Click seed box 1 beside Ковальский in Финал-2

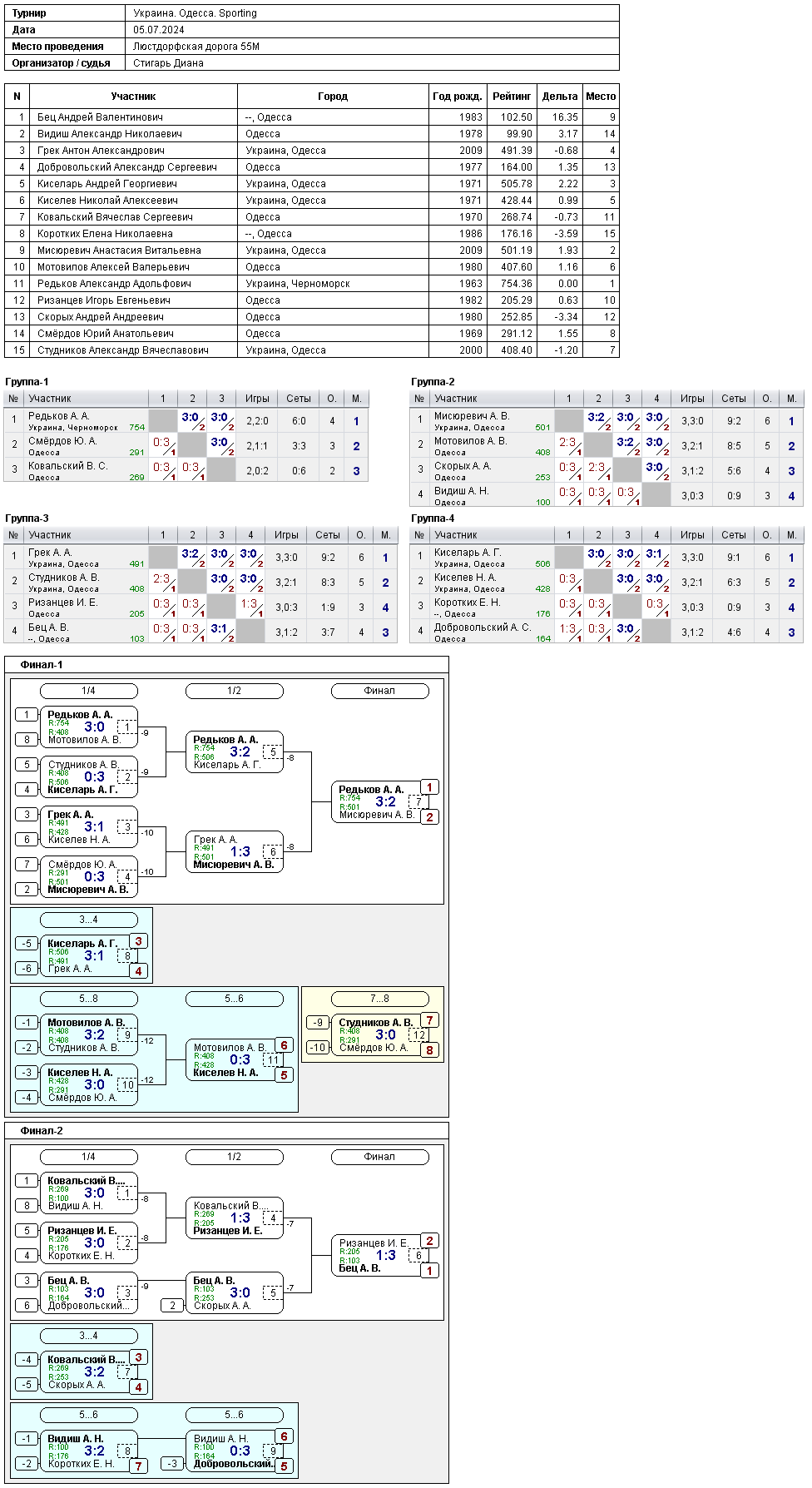pos(27,1180)
